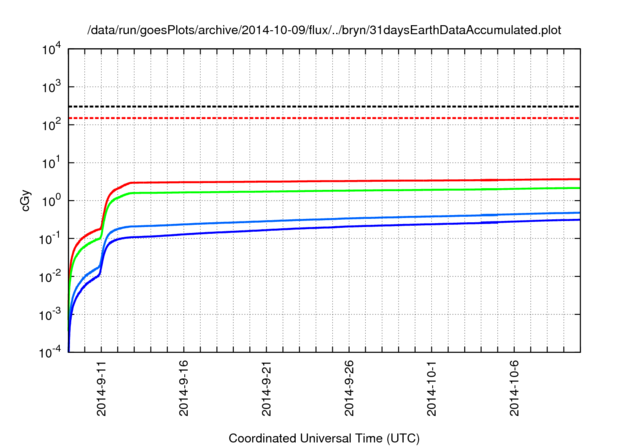Click the 10^3 y-axis tick label
The height and width of the screenshot is (448, 640).
tap(51, 87)
